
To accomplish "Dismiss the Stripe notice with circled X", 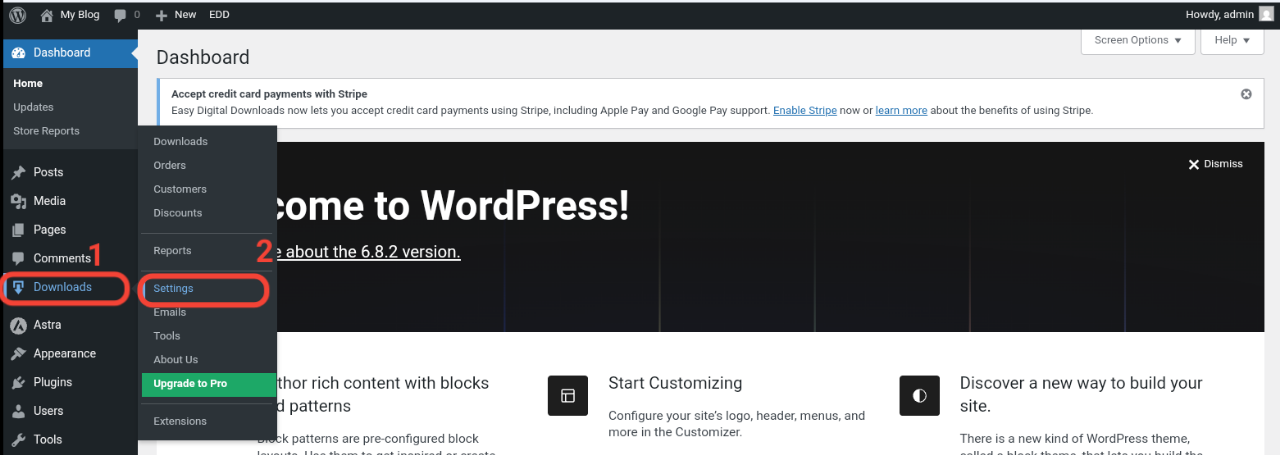I will 1246,94.
